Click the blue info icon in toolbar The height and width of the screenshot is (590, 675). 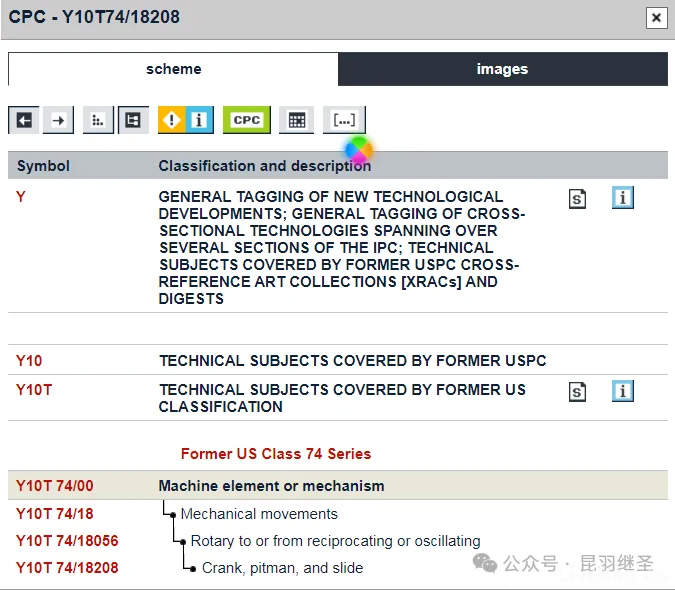tap(199, 120)
